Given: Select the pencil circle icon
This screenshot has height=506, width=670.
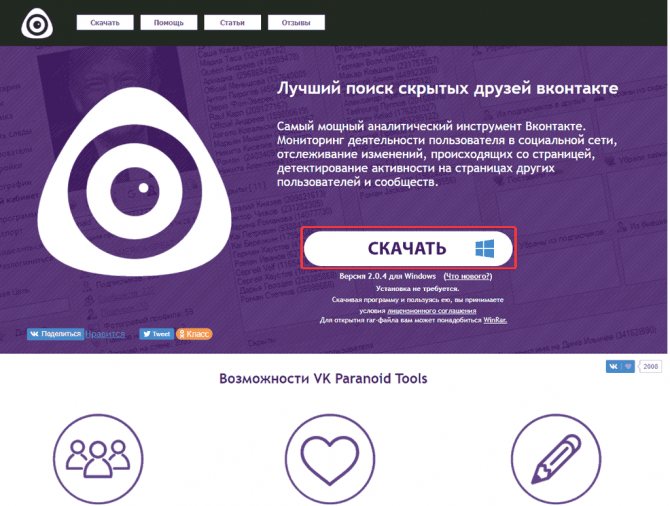Looking at the screenshot, I should (x=556, y=459).
